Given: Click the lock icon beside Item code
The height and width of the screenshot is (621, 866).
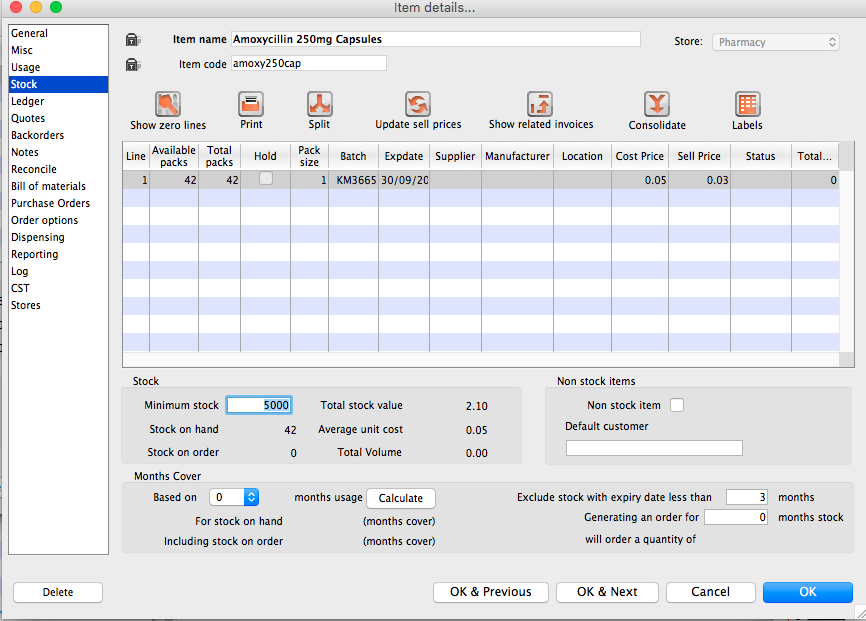Looking at the screenshot, I should 133,65.
